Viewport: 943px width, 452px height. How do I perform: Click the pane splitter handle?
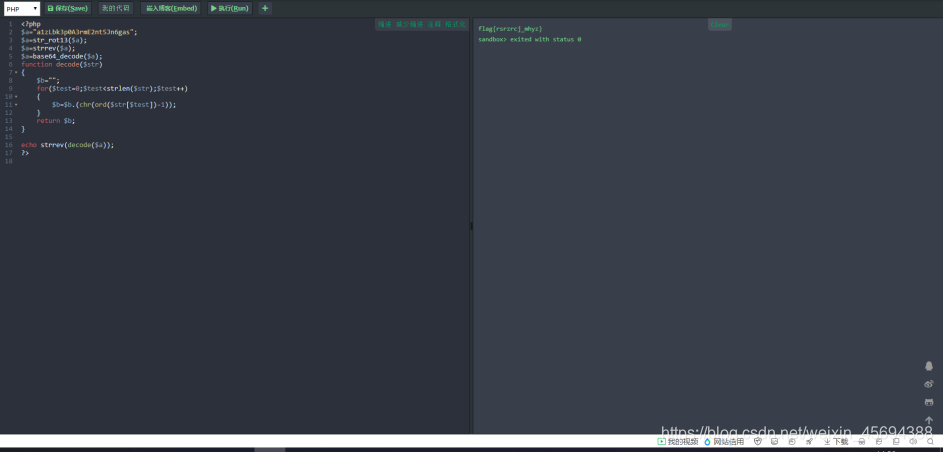[471, 226]
